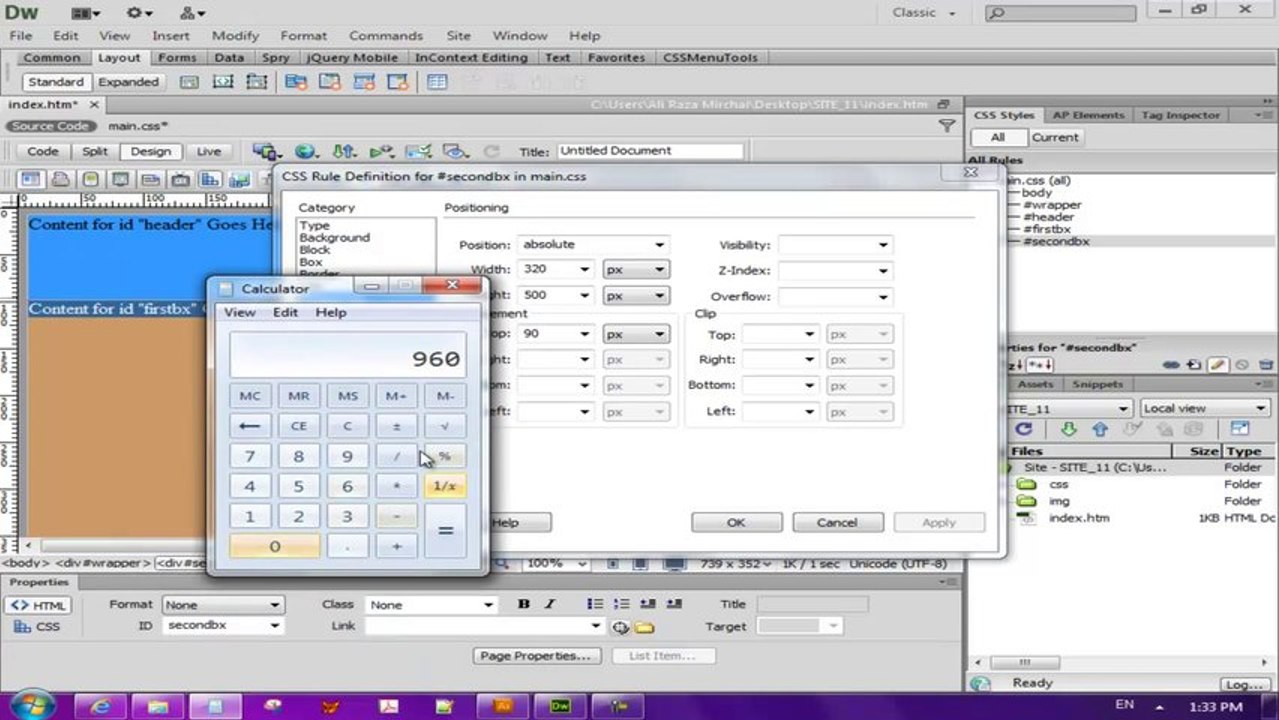
Task: Click the Edit Rule pencil icon
Action: click(x=1218, y=366)
